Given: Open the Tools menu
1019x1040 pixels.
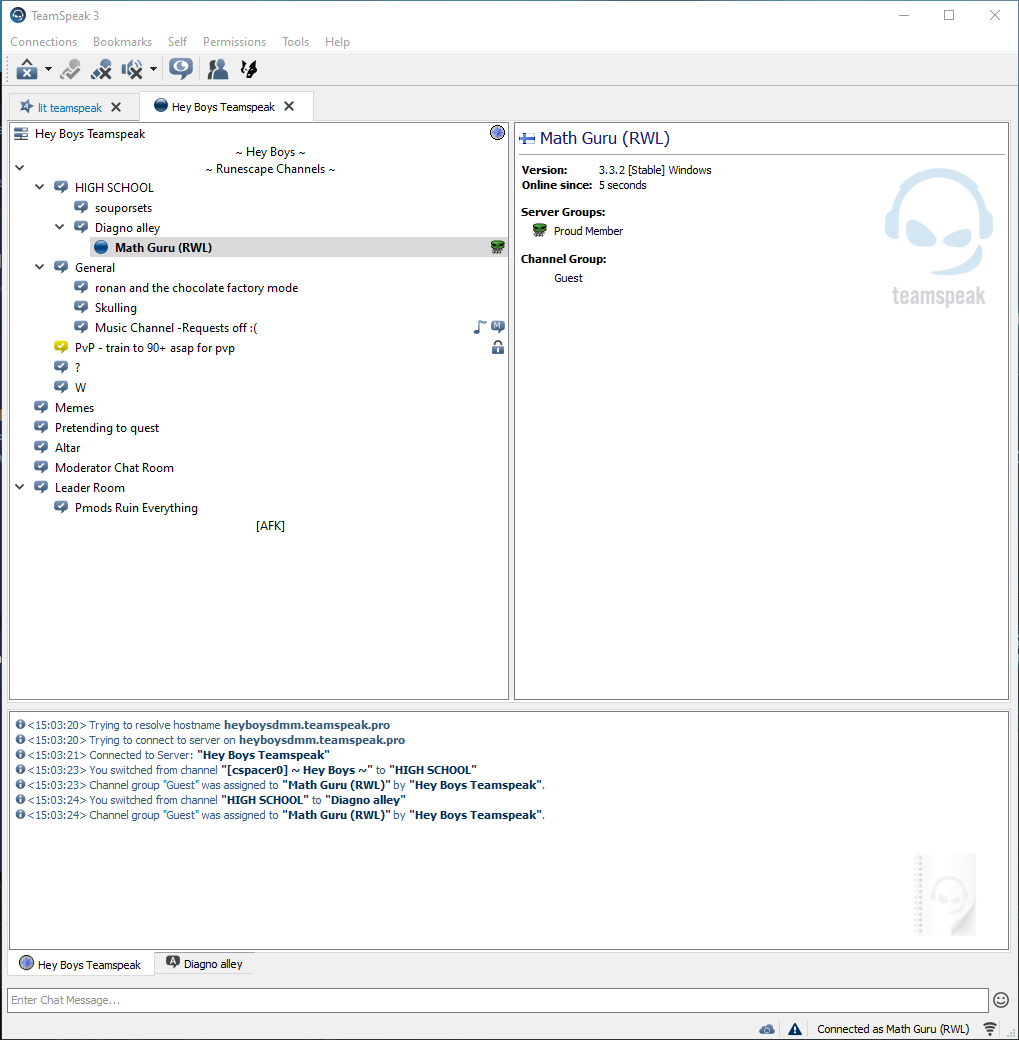Looking at the screenshot, I should [x=295, y=42].
